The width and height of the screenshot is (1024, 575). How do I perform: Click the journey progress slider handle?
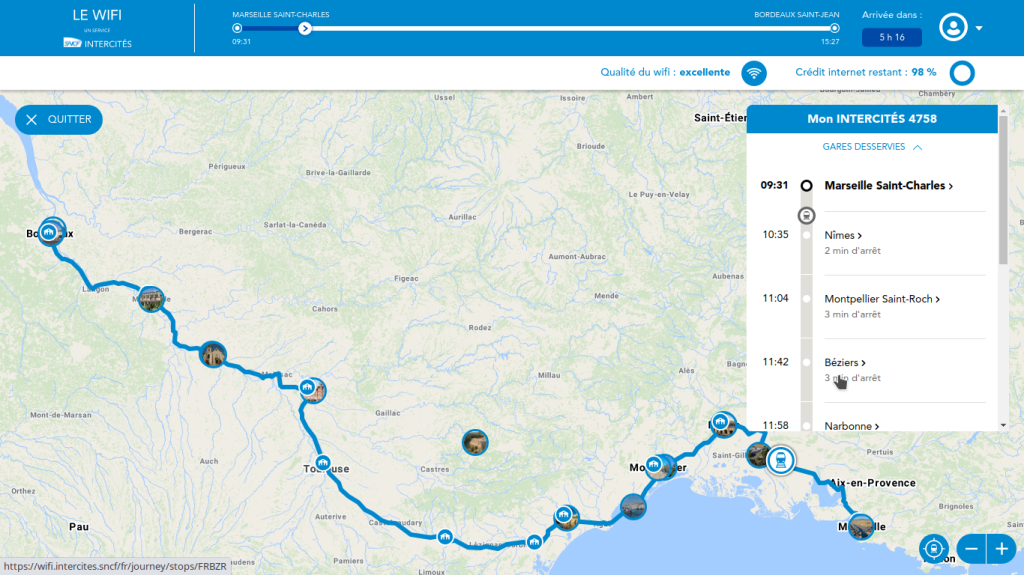(x=305, y=28)
